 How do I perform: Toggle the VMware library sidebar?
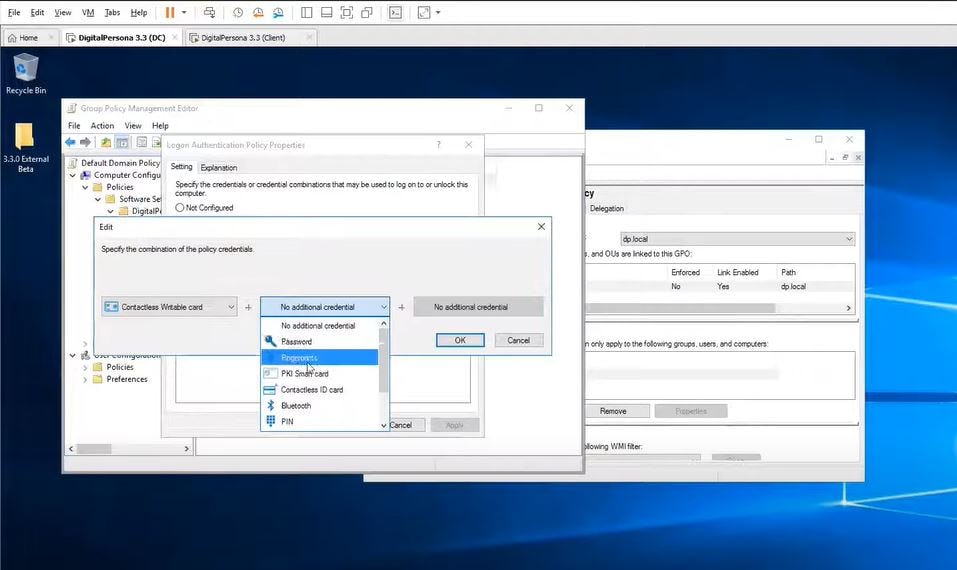coord(307,12)
